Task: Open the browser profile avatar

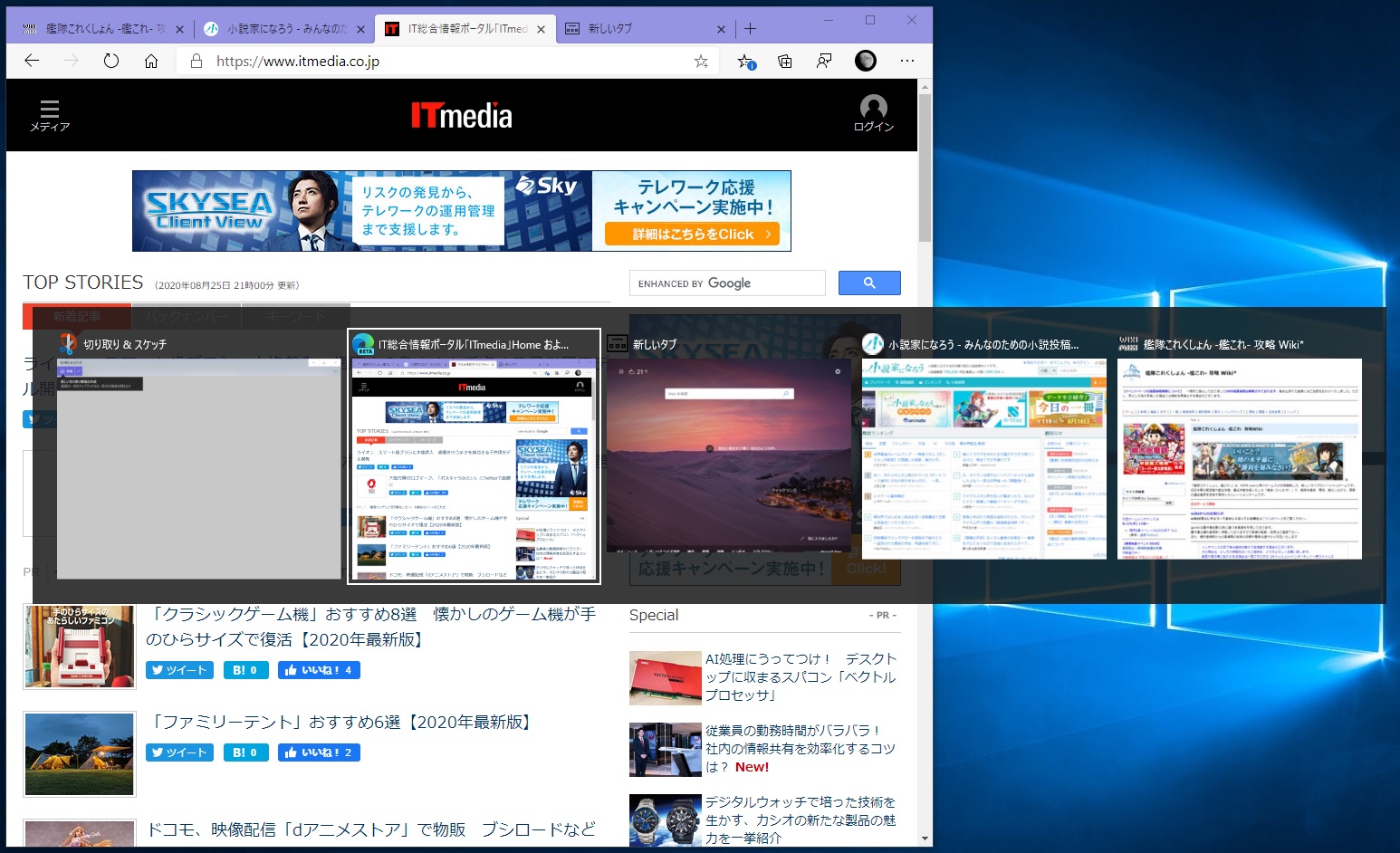Action: click(x=866, y=61)
